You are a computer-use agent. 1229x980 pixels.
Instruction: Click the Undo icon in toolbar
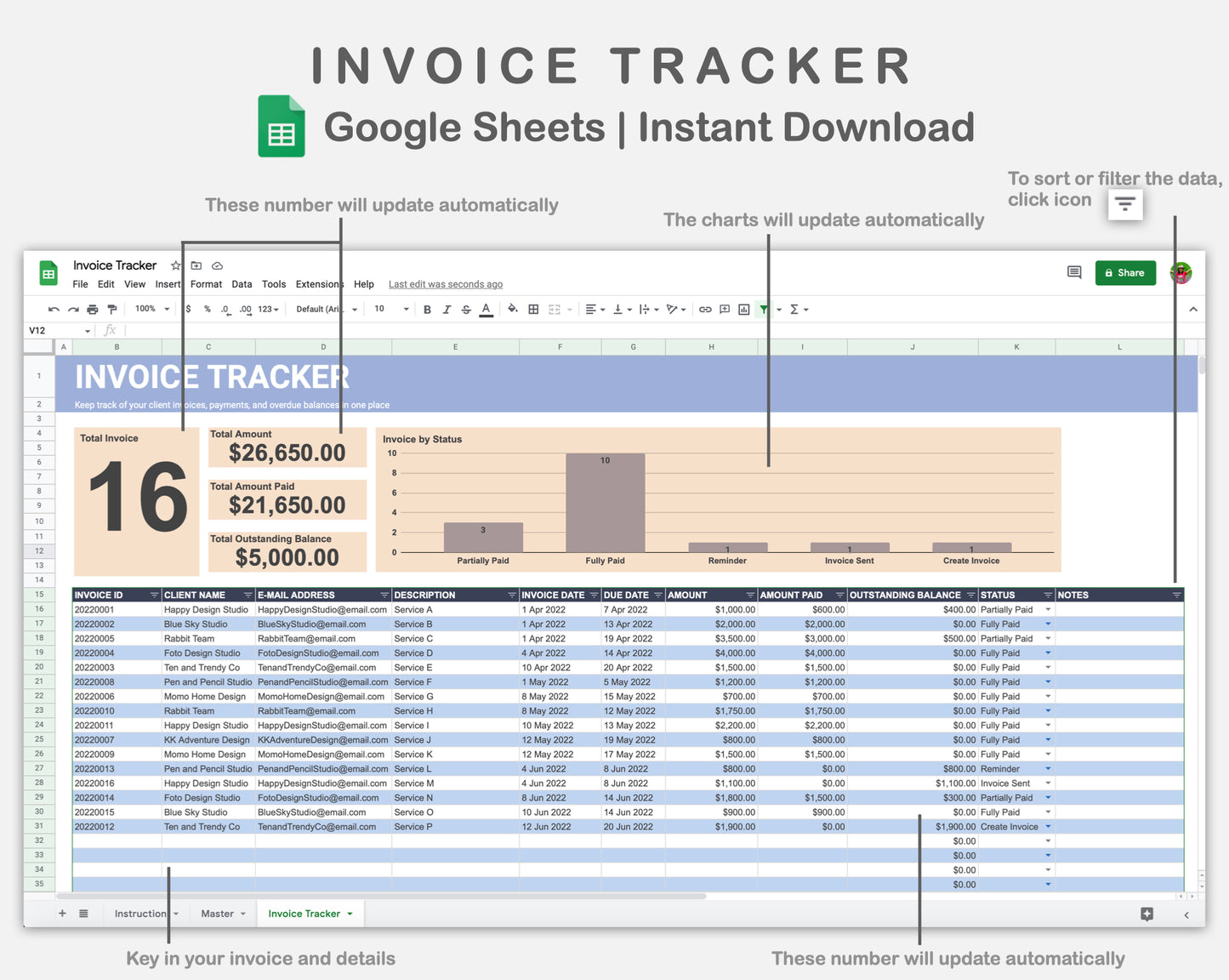(x=54, y=310)
